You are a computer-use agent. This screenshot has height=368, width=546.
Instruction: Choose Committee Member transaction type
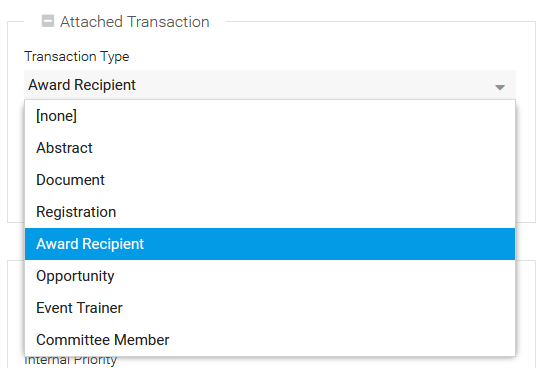(270, 340)
